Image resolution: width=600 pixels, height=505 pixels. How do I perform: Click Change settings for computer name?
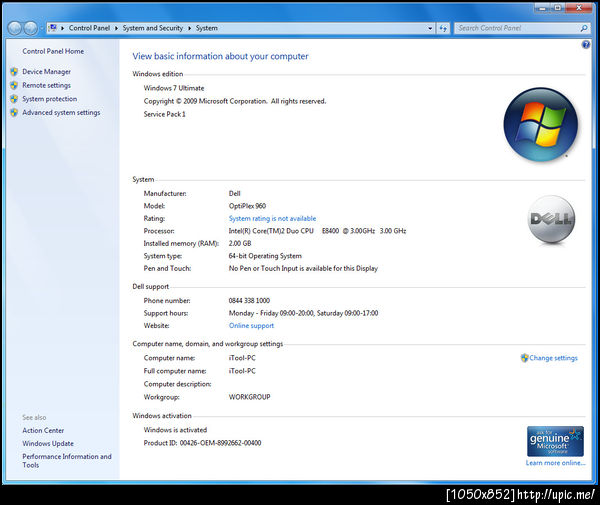click(553, 358)
